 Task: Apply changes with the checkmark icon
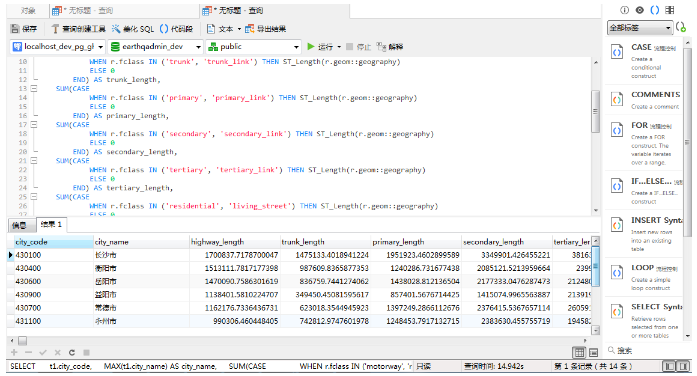[x=43, y=352]
